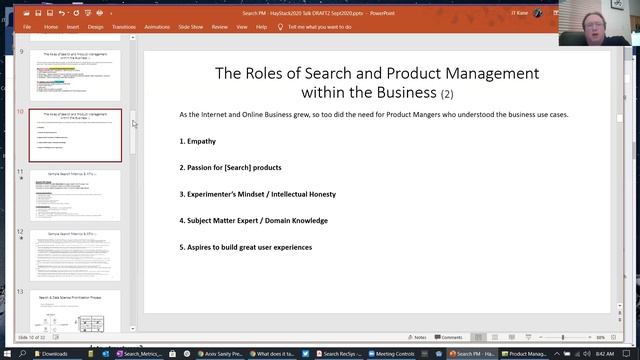Open the Review ribbon tab
640x360 pixels.
(x=220, y=27)
